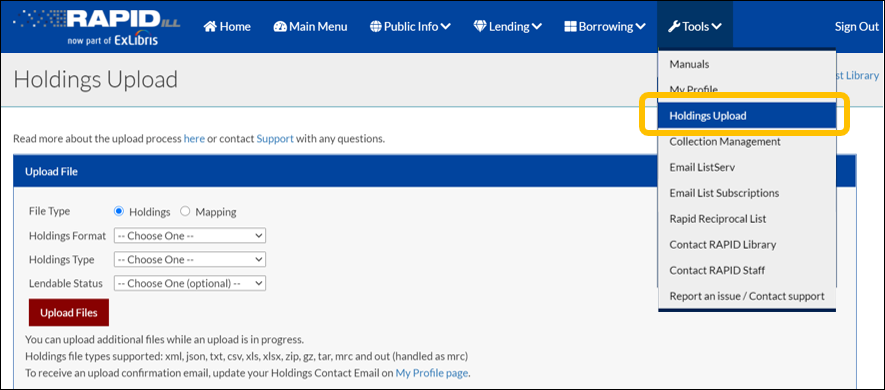Select Contact RAPID Library entry

click(747, 244)
